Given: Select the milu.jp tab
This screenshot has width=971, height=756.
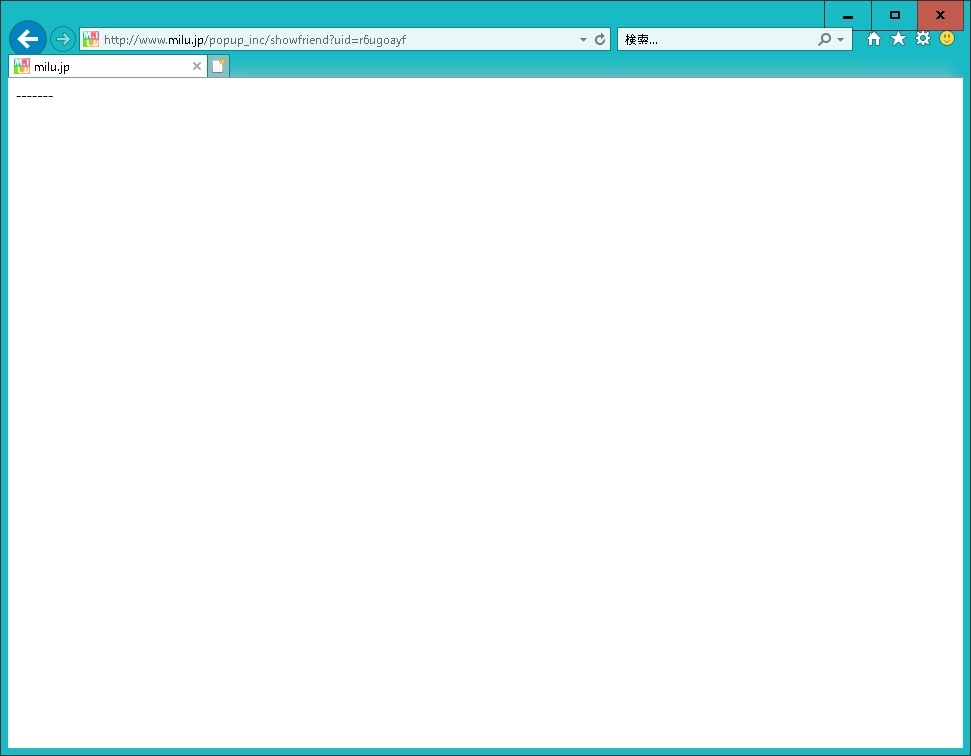Looking at the screenshot, I should [x=100, y=67].
